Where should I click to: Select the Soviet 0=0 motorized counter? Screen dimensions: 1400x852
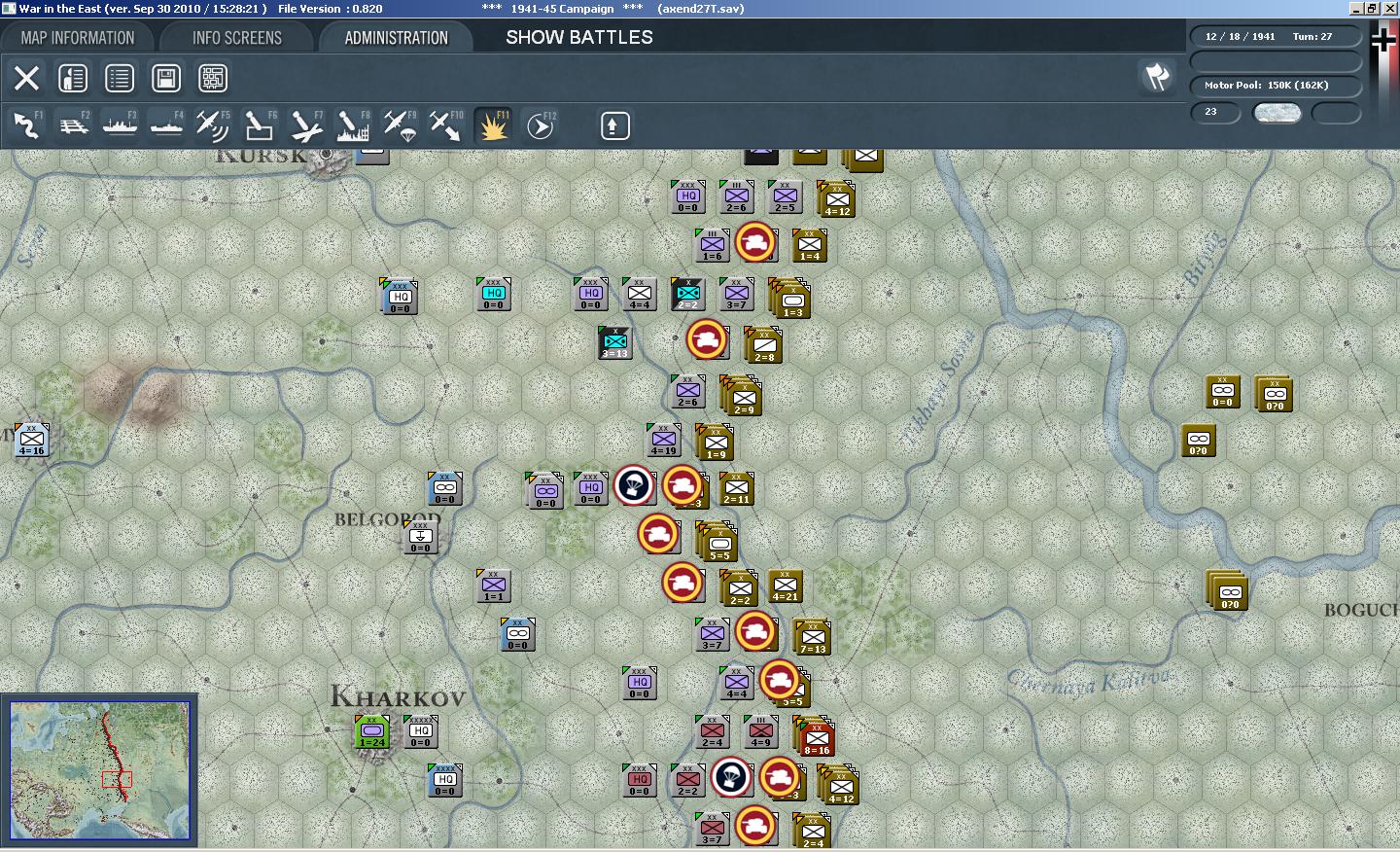[1222, 392]
